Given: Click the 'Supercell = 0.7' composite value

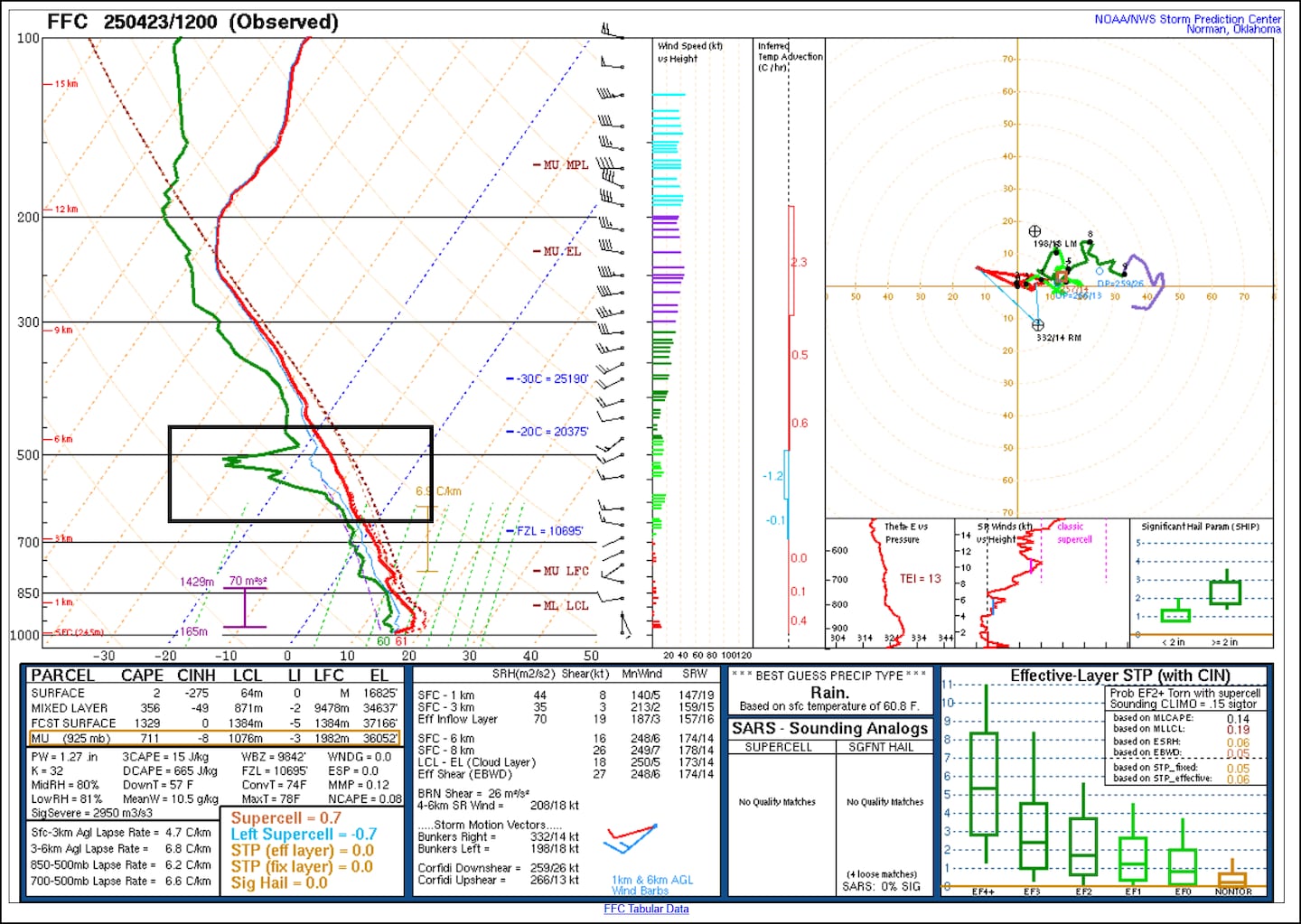Looking at the screenshot, I should coord(286,817).
